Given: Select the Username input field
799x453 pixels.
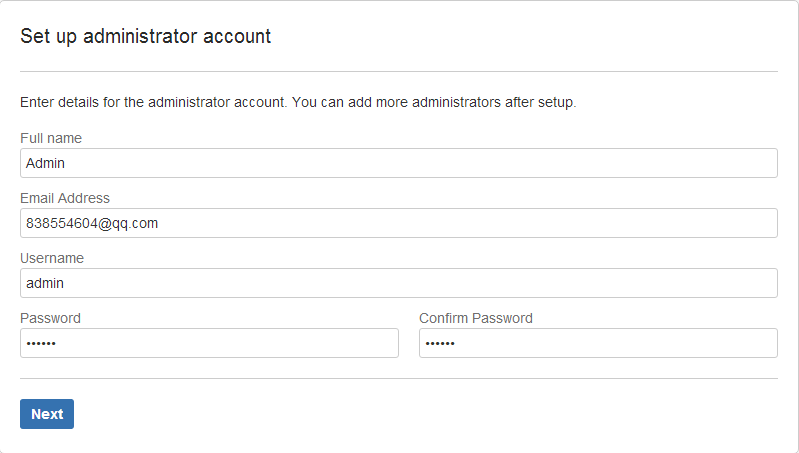Looking at the screenshot, I should (398, 283).
